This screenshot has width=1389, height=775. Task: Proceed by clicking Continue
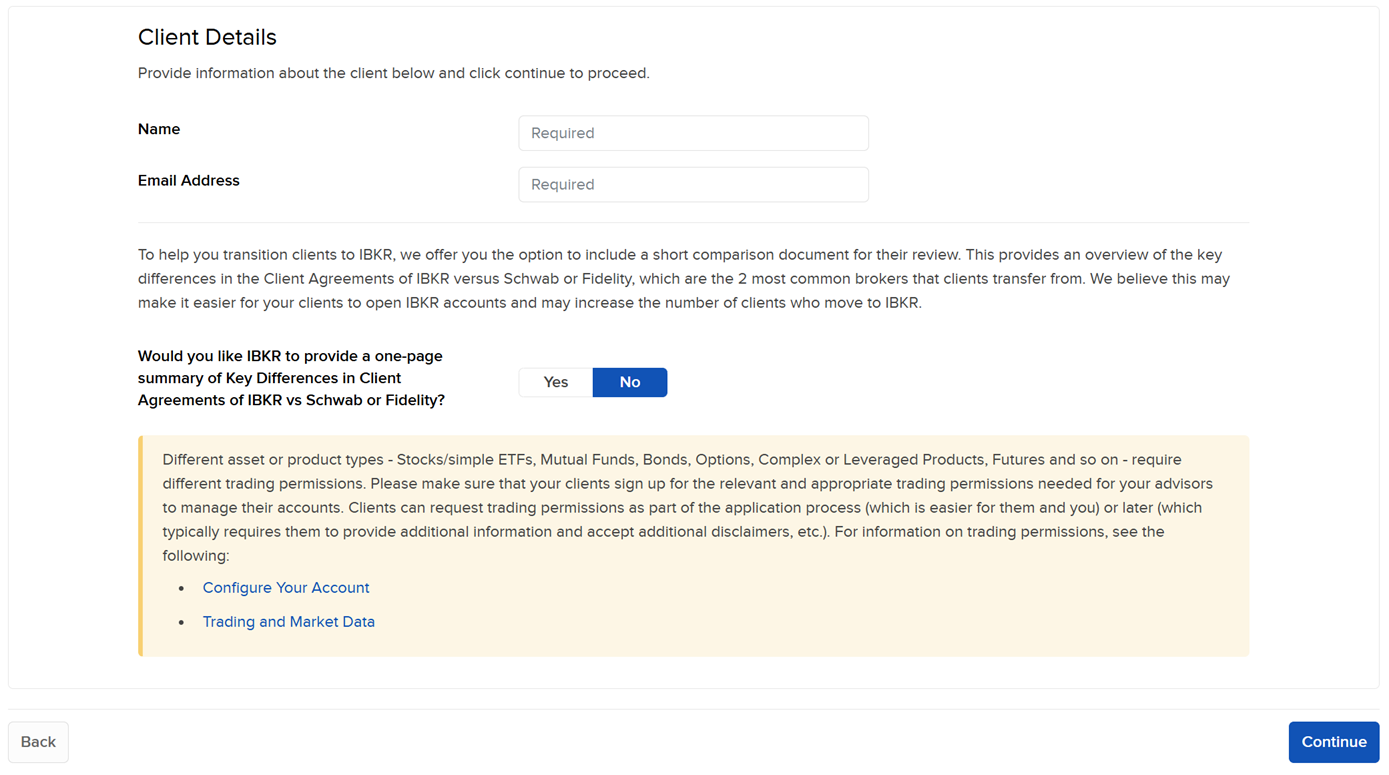pyautogui.click(x=1333, y=741)
